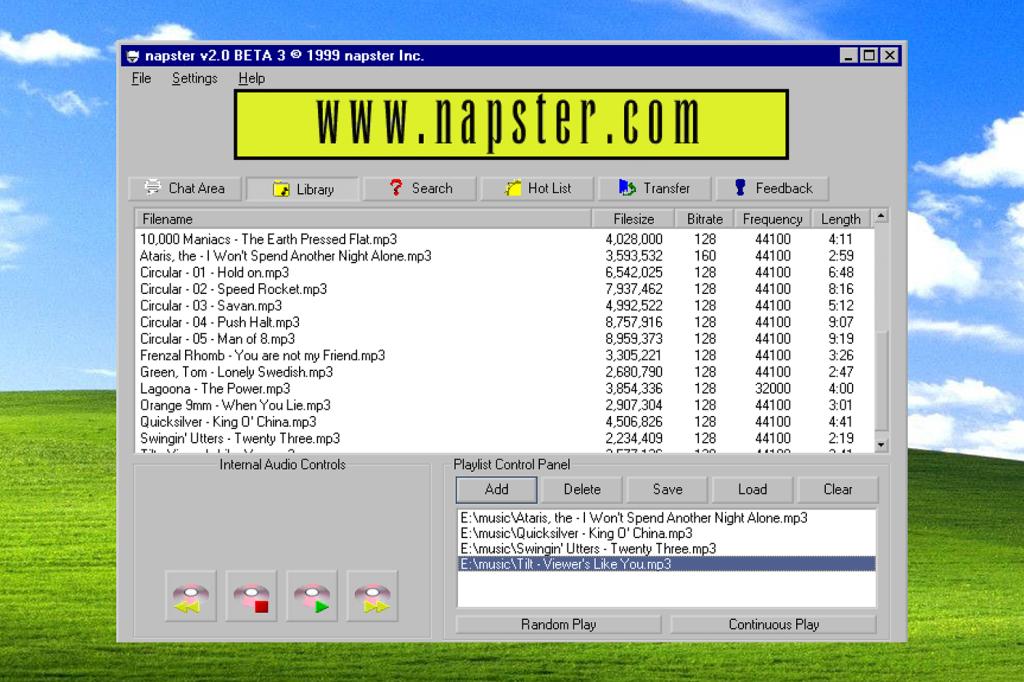Screen dimensions: 1024x682
Task: Select Ataris - I Won't Spend Another Night Alone.mp3 in library
Action: point(504,256)
